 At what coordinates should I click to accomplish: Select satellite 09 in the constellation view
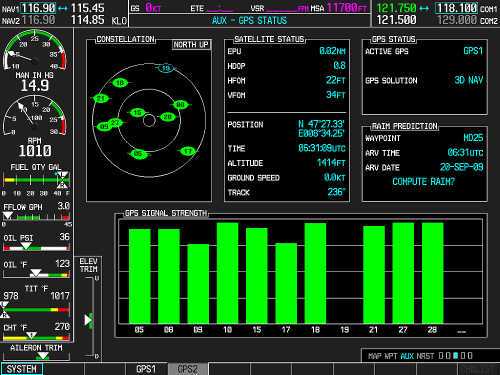(104, 126)
